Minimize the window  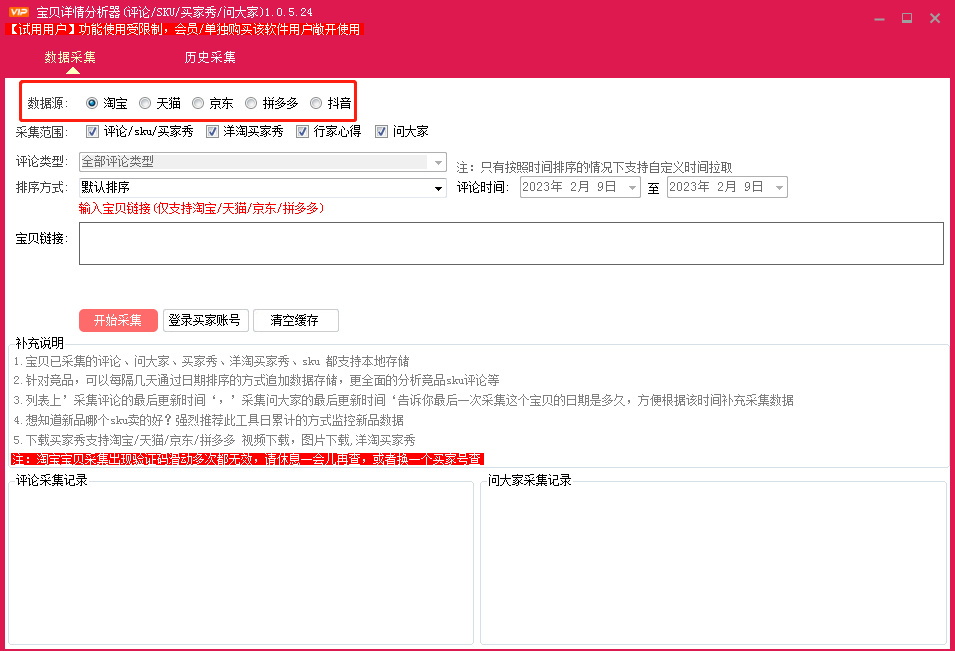point(879,19)
